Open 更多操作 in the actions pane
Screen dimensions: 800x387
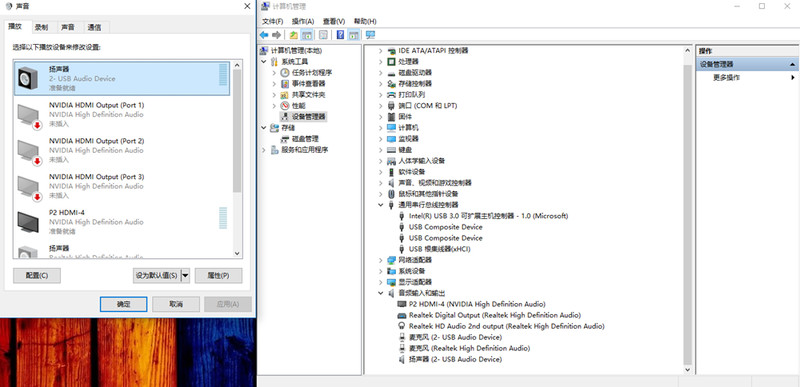(x=727, y=78)
